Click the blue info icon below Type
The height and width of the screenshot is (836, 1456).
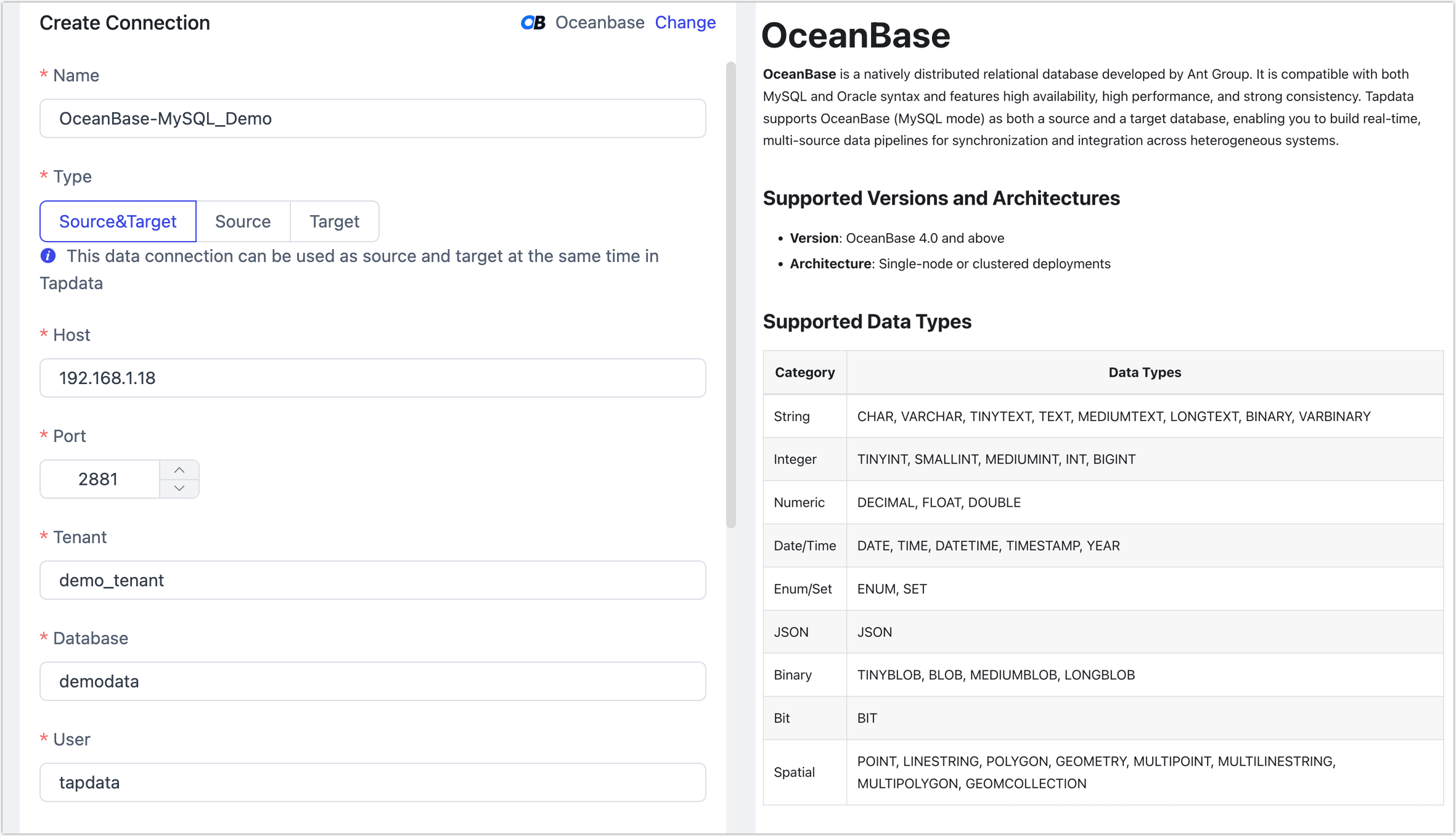[48, 256]
